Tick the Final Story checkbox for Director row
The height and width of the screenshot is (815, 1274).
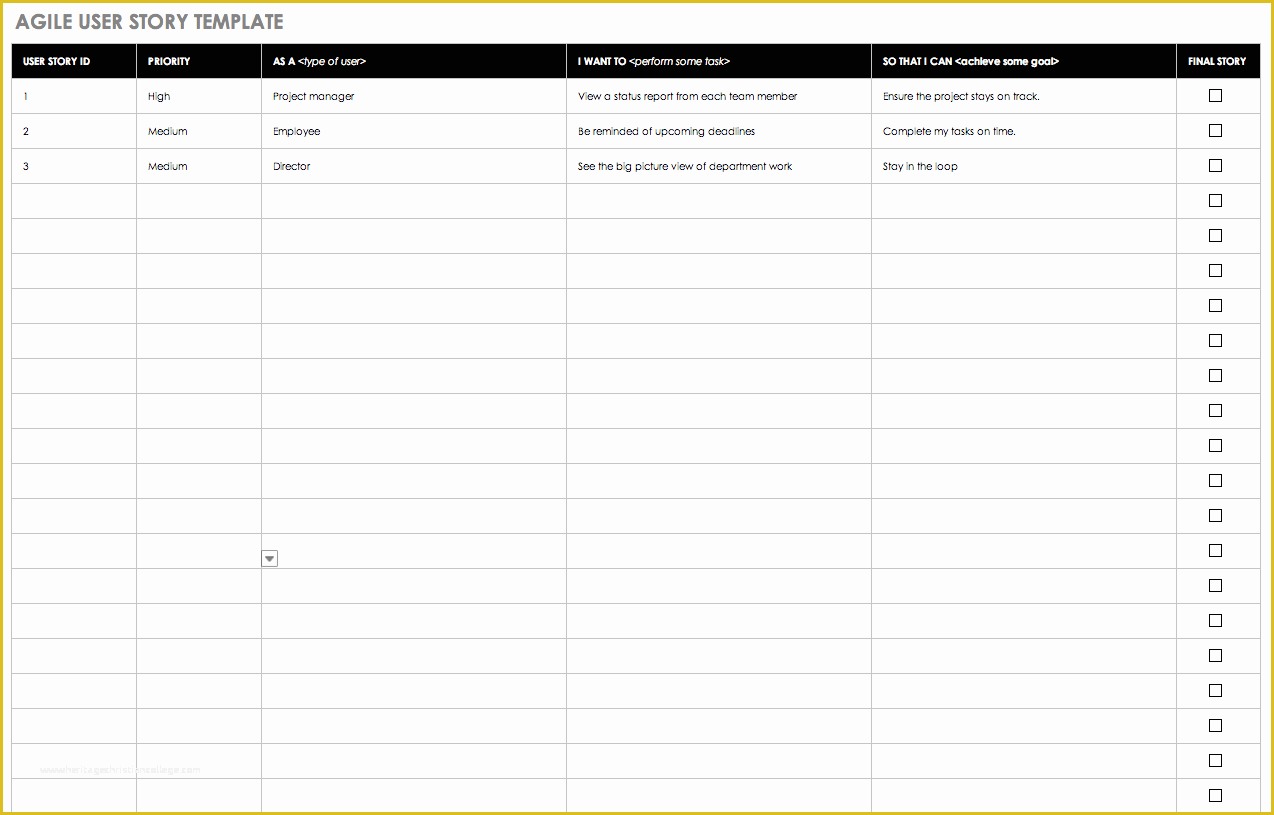[x=1215, y=166]
